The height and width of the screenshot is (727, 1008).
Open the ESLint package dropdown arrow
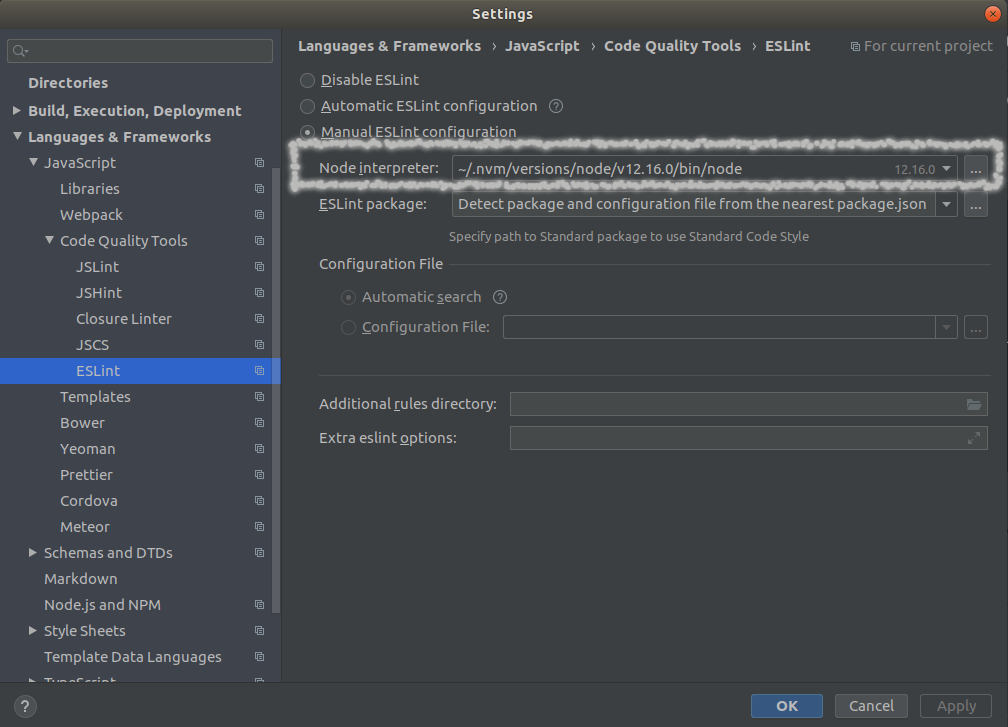click(x=946, y=204)
